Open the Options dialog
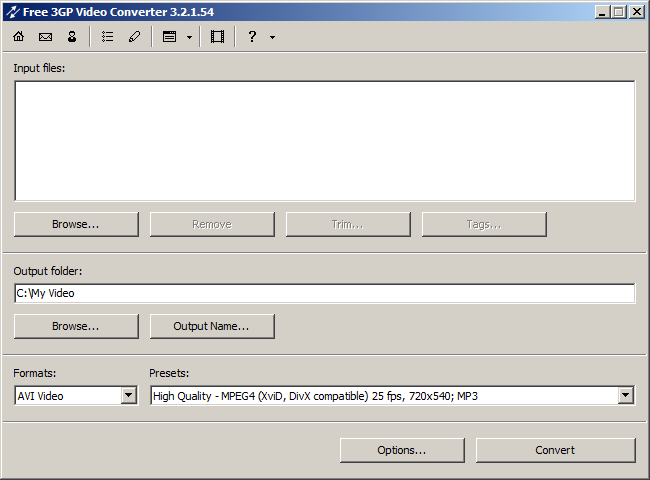This screenshot has height=480, width=650. 402,450
